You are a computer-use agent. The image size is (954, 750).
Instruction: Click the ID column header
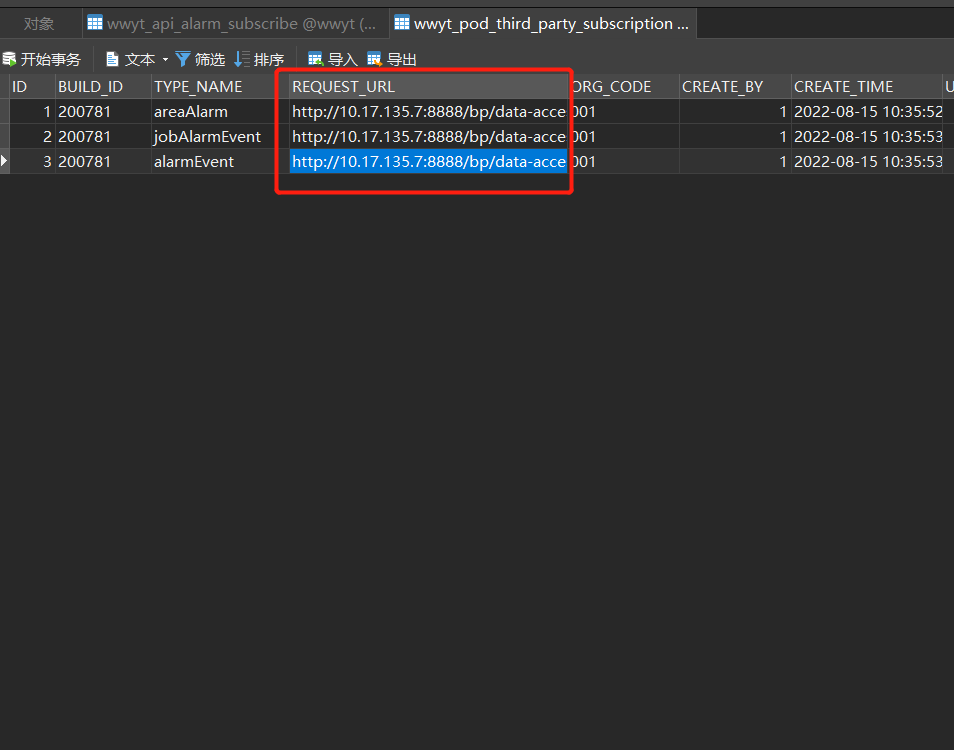pos(32,86)
